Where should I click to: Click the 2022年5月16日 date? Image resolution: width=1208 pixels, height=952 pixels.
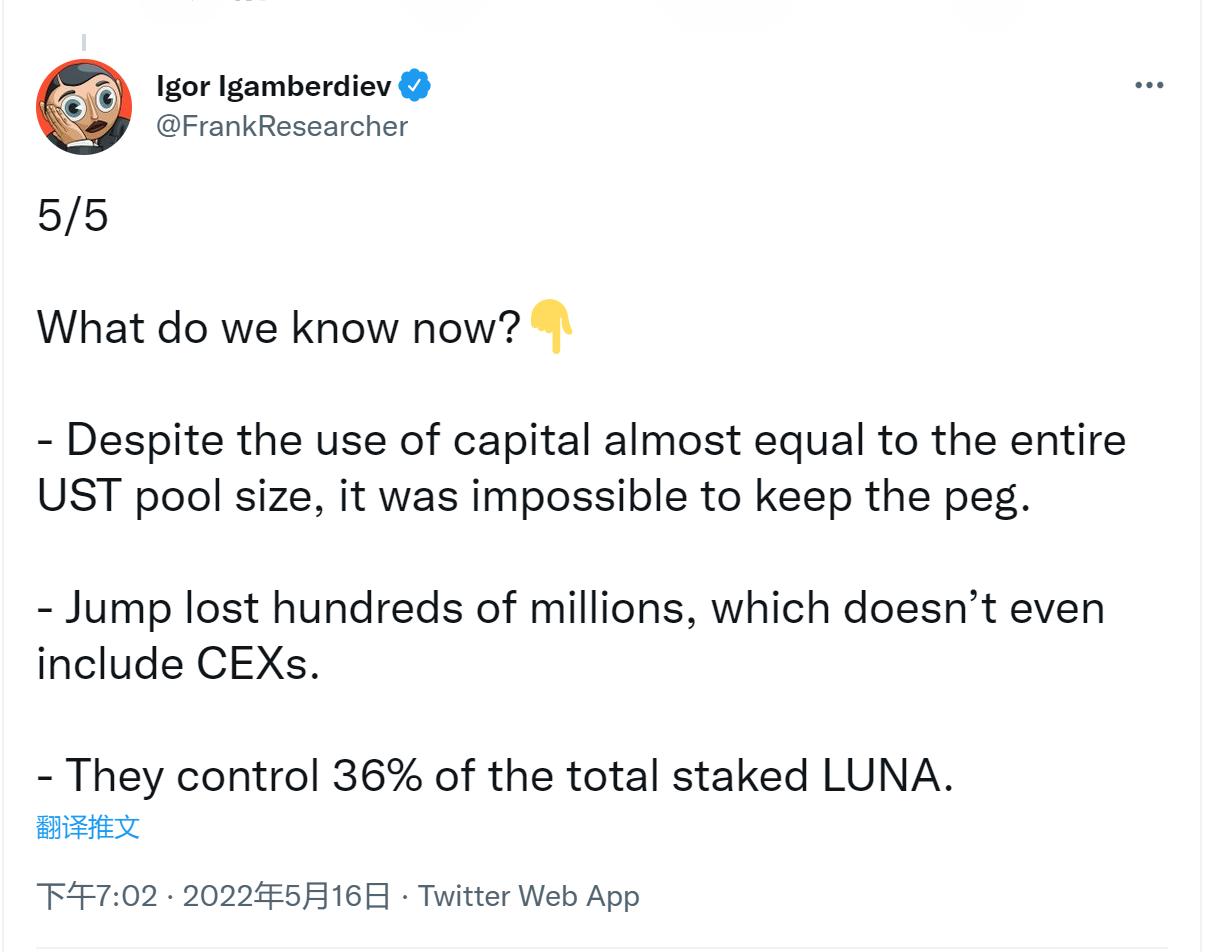(286, 896)
